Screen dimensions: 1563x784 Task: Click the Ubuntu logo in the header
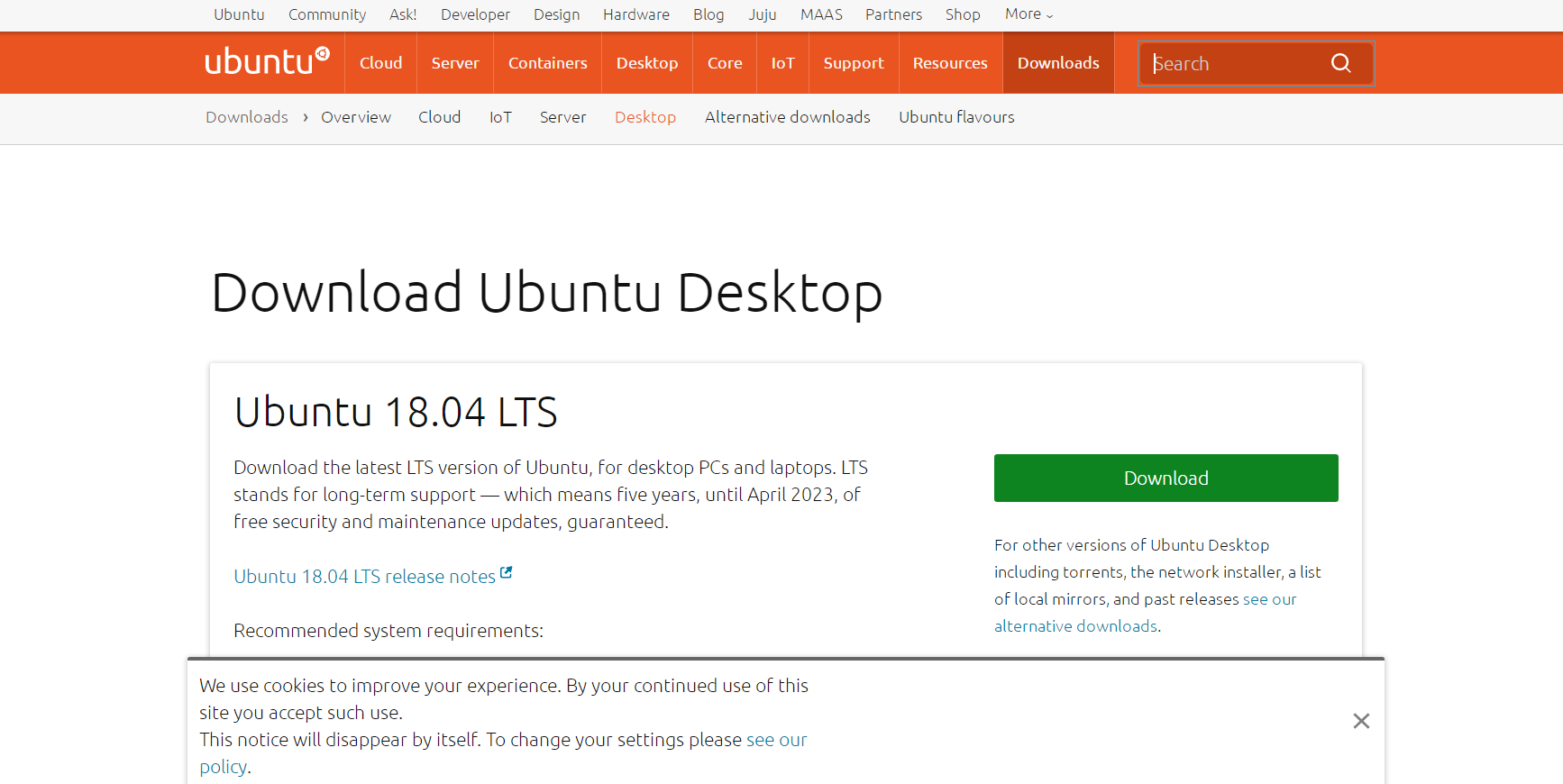267,61
